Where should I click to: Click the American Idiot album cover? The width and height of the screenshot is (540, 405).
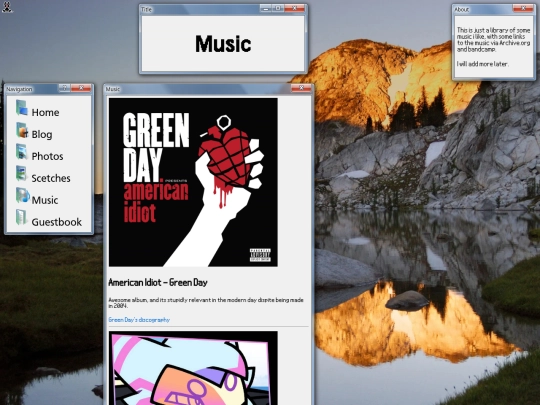(193, 182)
